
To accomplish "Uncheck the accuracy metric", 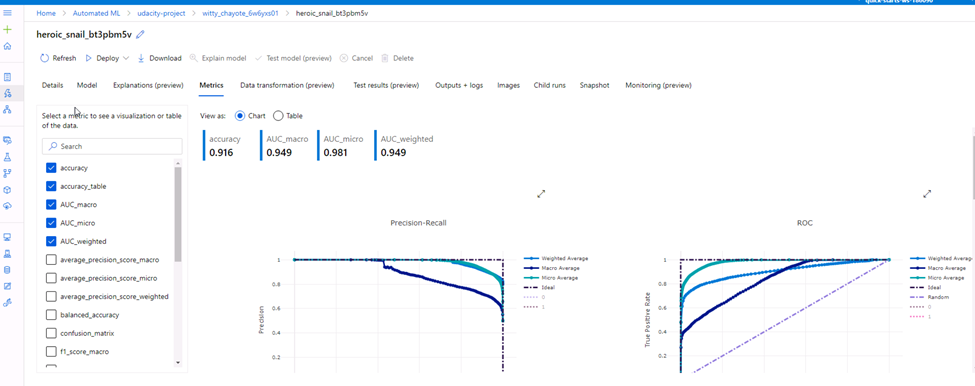I will coord(51,168).
